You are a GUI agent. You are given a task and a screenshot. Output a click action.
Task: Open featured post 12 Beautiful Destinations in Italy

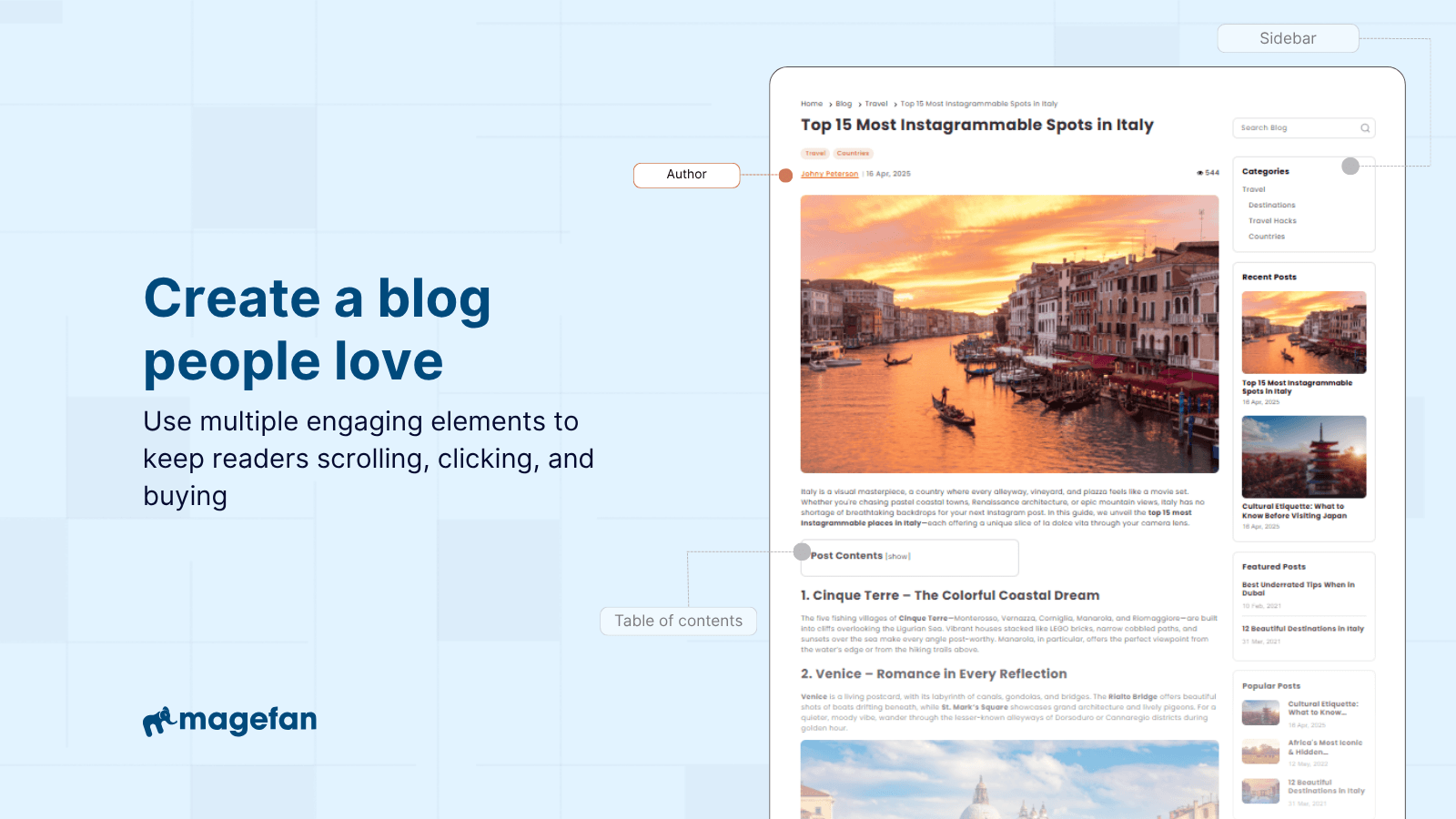click(x=1303, y=629)
